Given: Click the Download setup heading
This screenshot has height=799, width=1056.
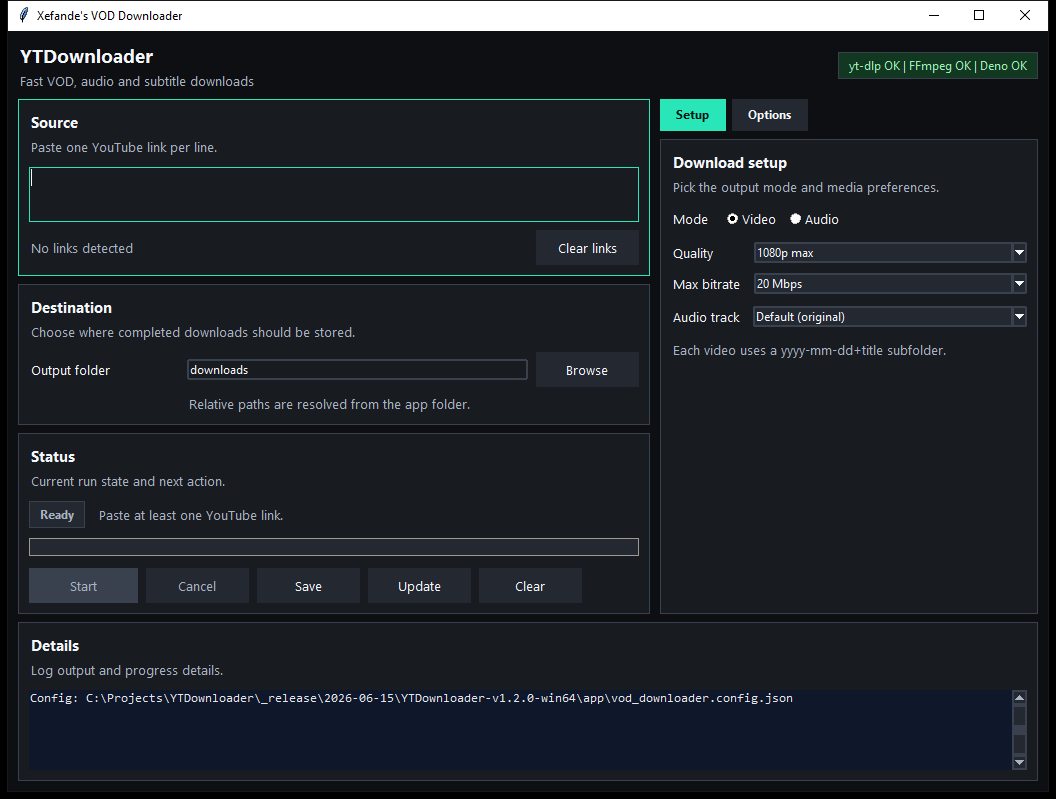Looking at the screenshot, I should tap(730, 163).
